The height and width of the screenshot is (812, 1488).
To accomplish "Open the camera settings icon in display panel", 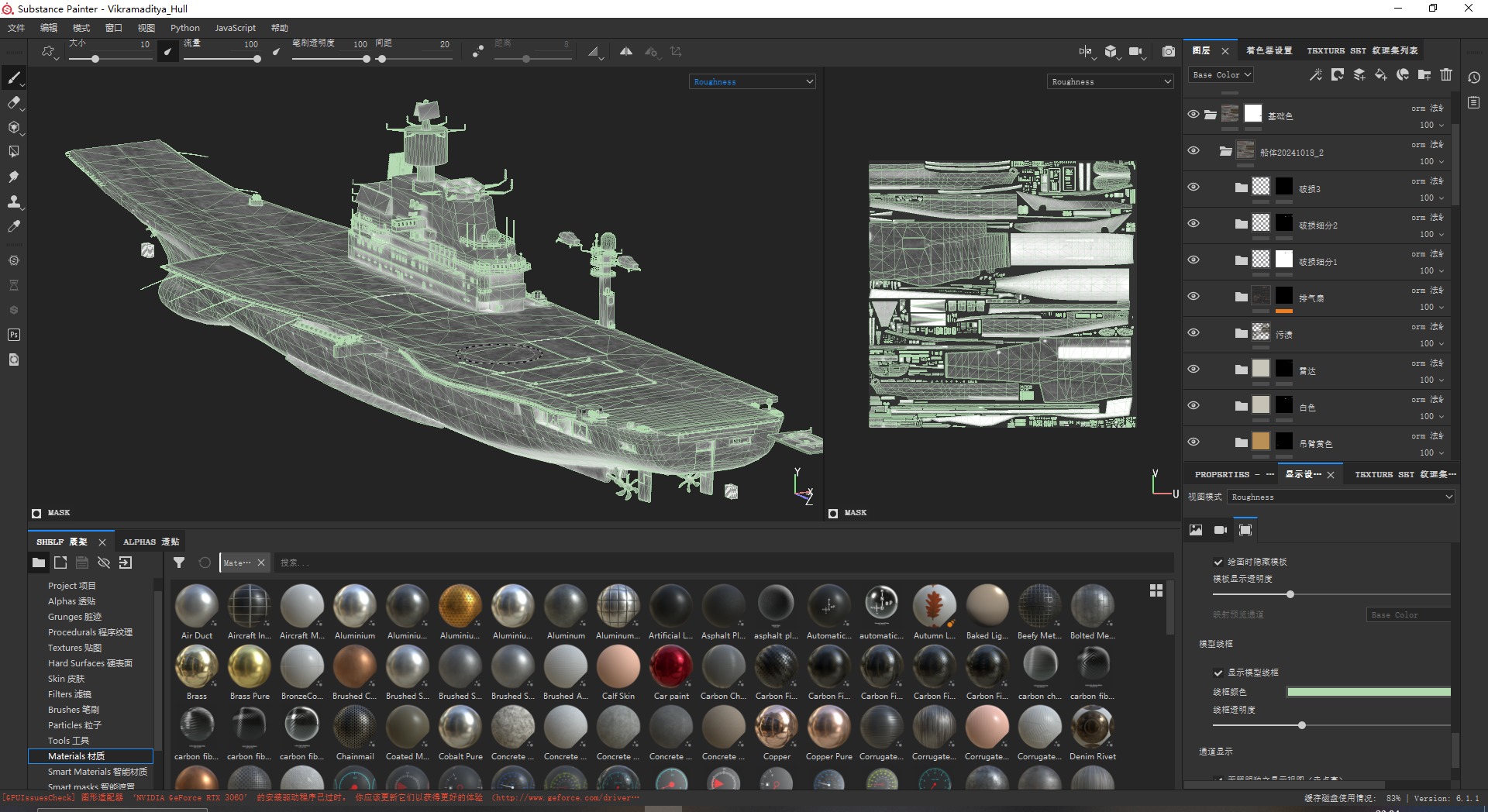I will point(1221,530).
